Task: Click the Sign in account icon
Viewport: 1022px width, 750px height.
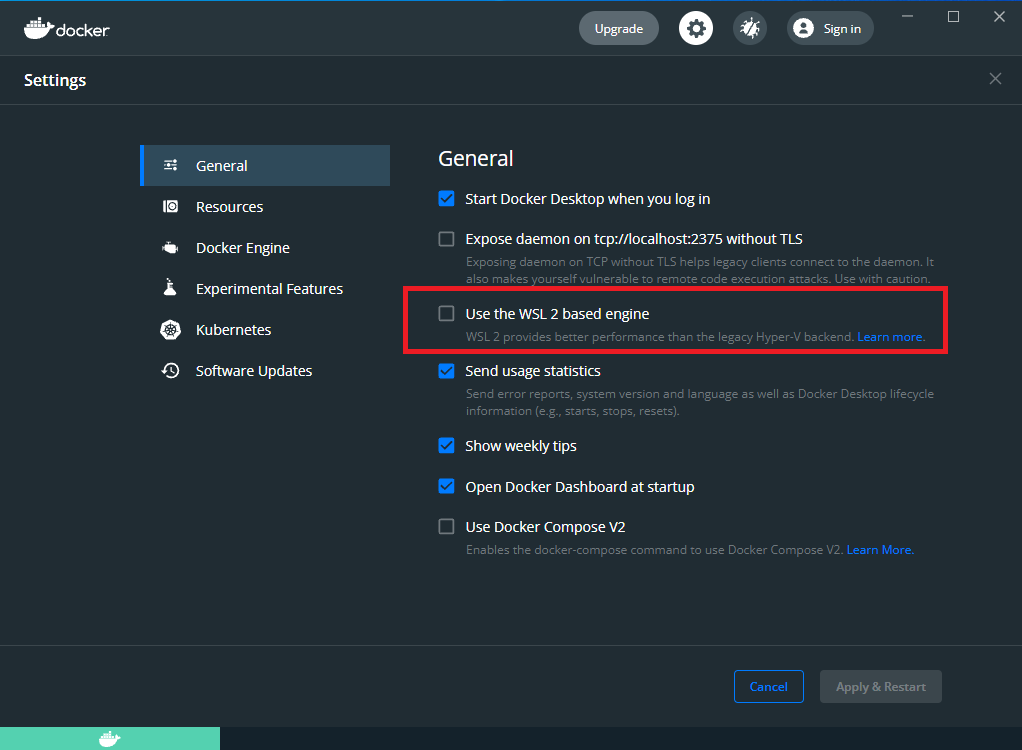Action: click(803, 28)
